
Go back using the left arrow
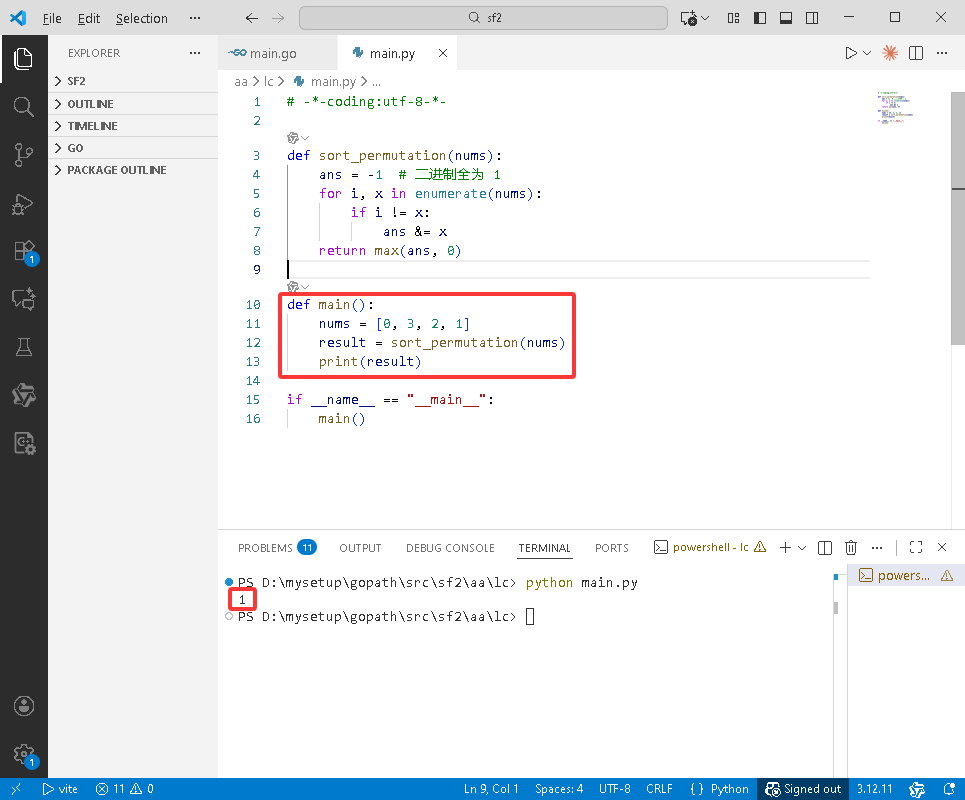coord(252,18)
